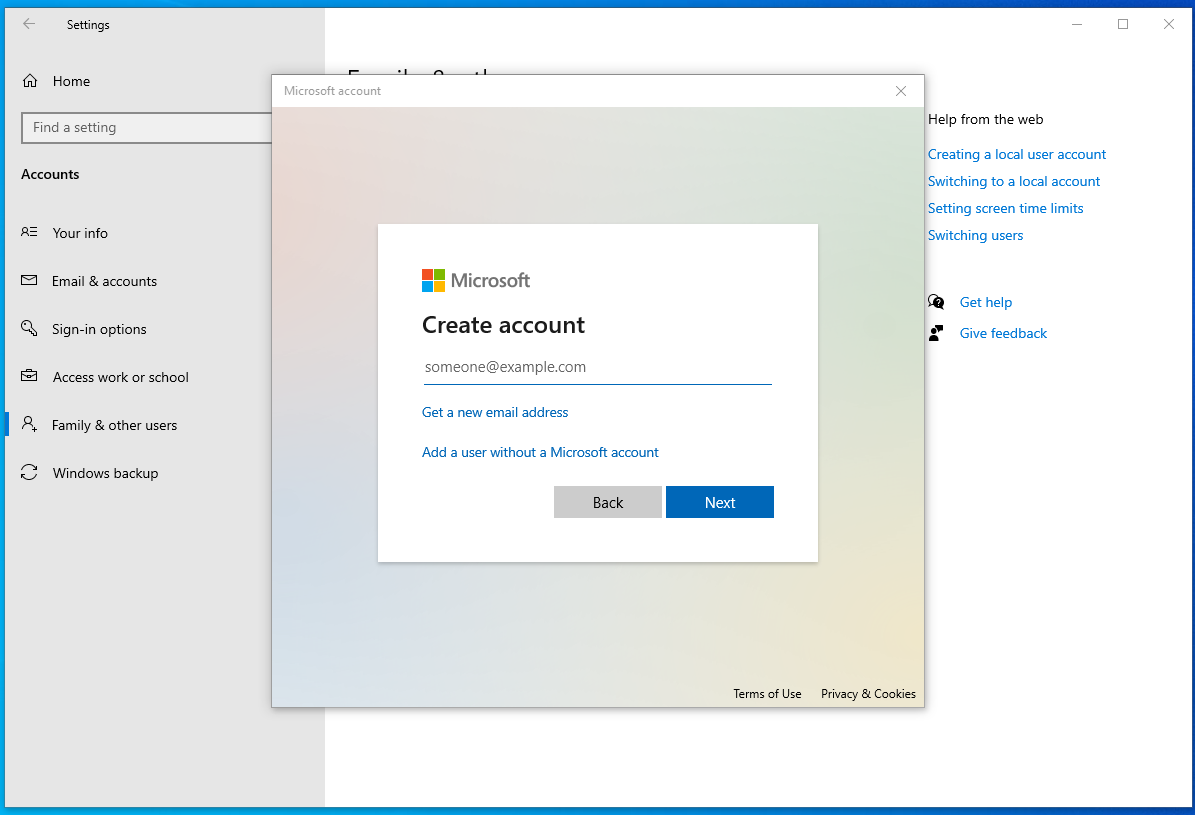Image resolution: width=1195 pixels, height=815 pixels.
Task: Open Setting screen time limits help
Action: (1005, 208)
